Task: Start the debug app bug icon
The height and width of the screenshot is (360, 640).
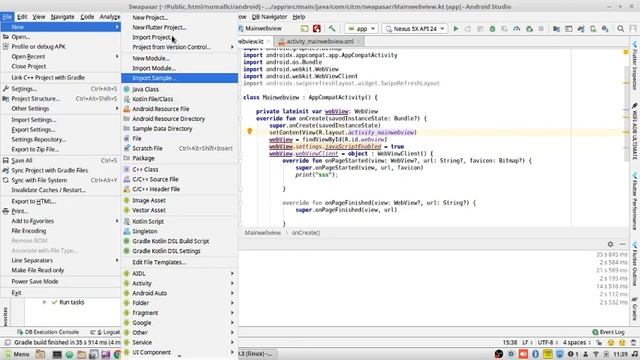Action: [x=492, y=29]
